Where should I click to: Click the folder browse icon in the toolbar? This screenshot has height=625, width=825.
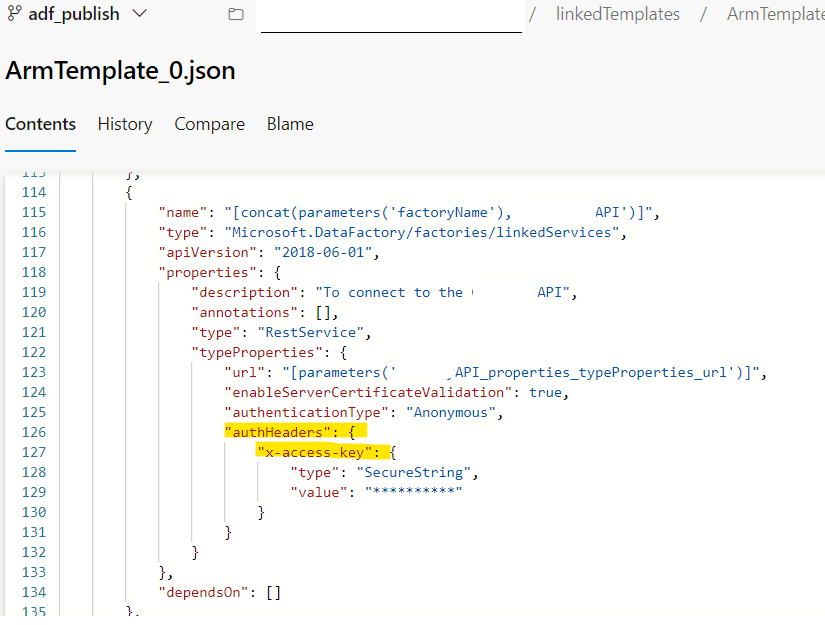click(234, 14)
